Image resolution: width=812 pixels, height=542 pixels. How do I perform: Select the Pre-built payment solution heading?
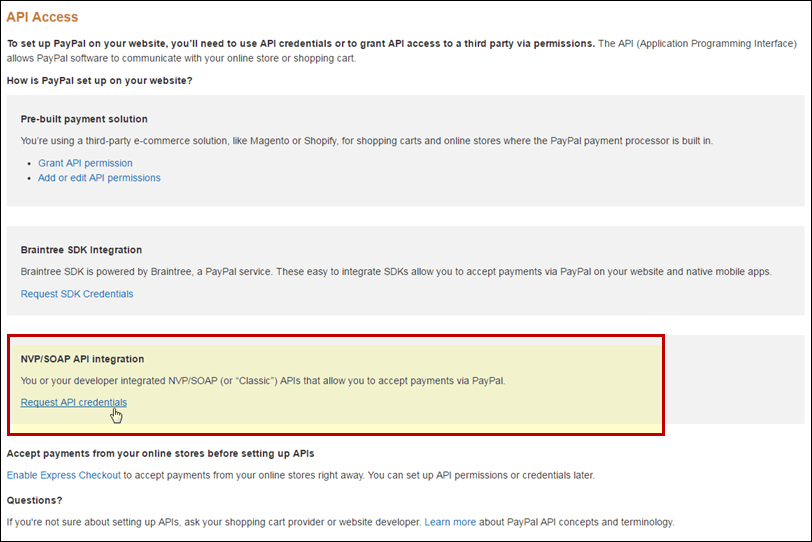84,119
